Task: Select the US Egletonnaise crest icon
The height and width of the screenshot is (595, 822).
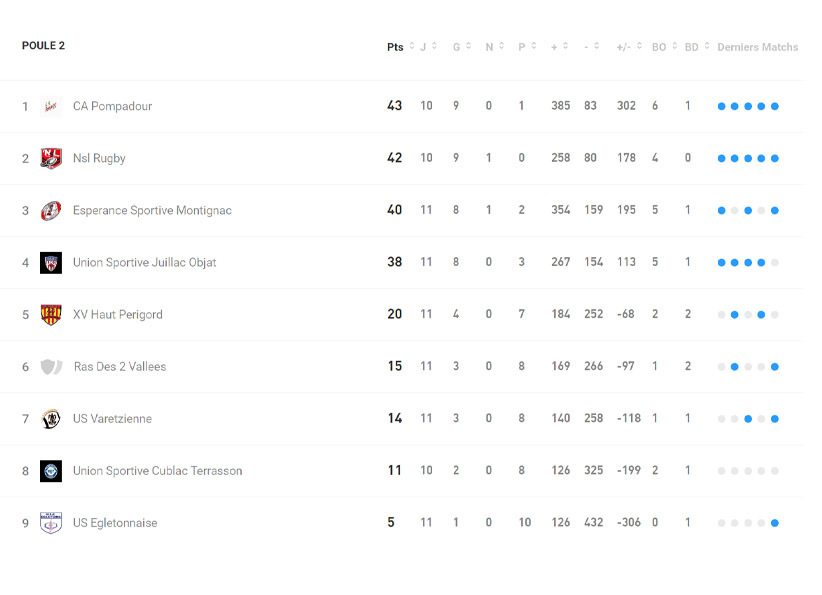Action: 51,522
